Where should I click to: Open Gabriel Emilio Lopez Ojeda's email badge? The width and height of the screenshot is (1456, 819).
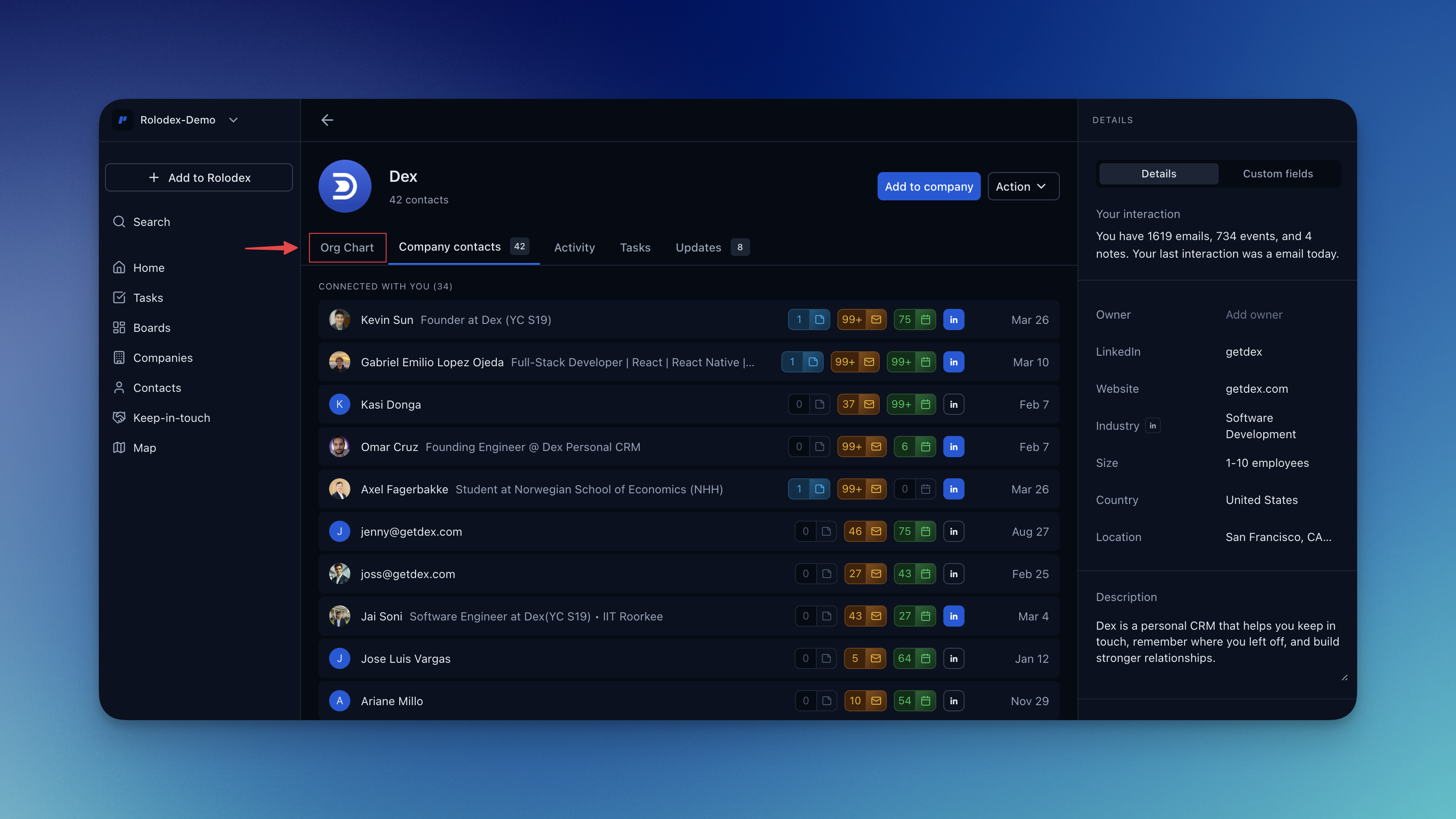[855, 362]
